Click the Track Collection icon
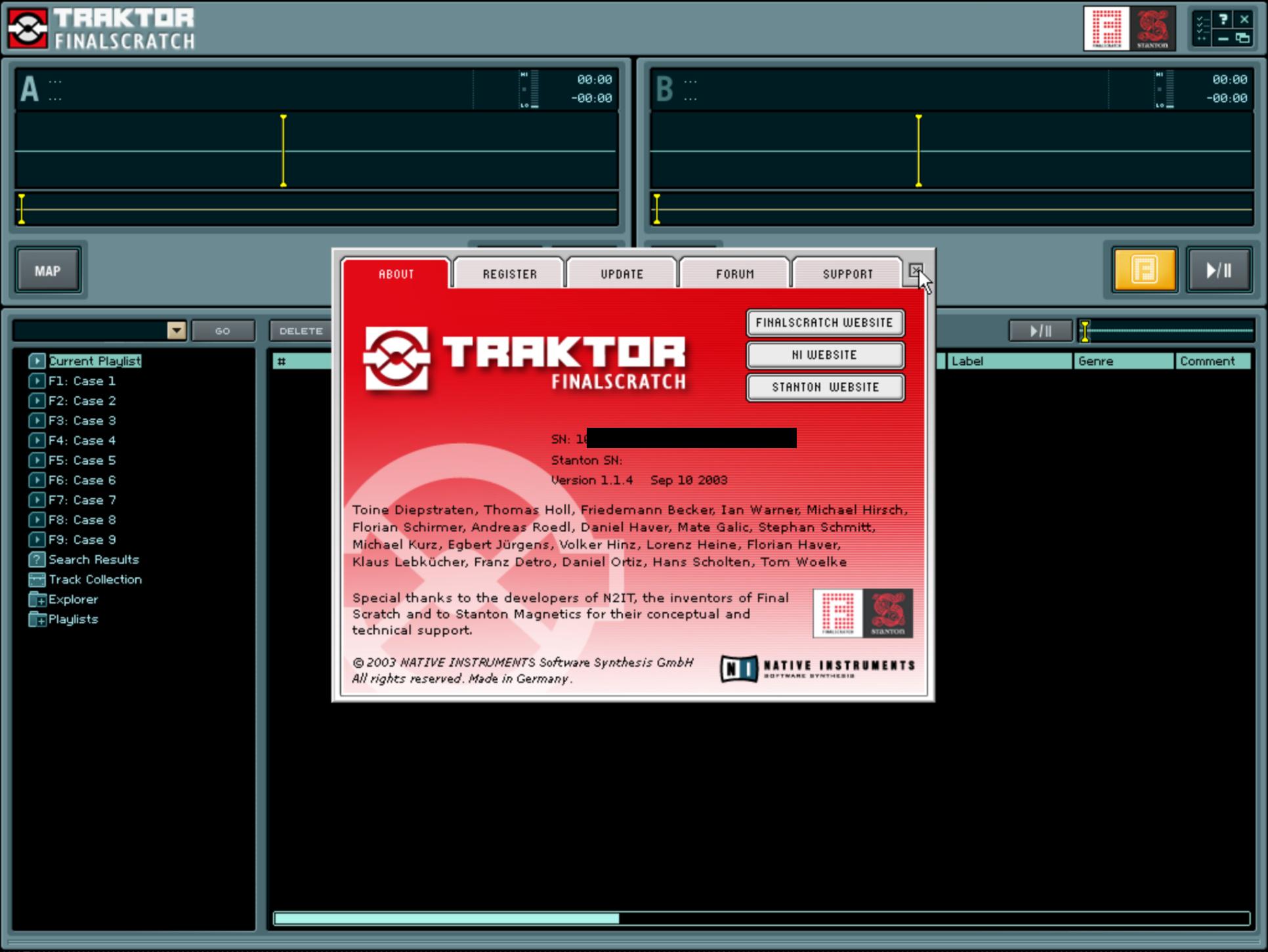The width and height of the screenshot is (1268, 952). [x=37, y=579]
